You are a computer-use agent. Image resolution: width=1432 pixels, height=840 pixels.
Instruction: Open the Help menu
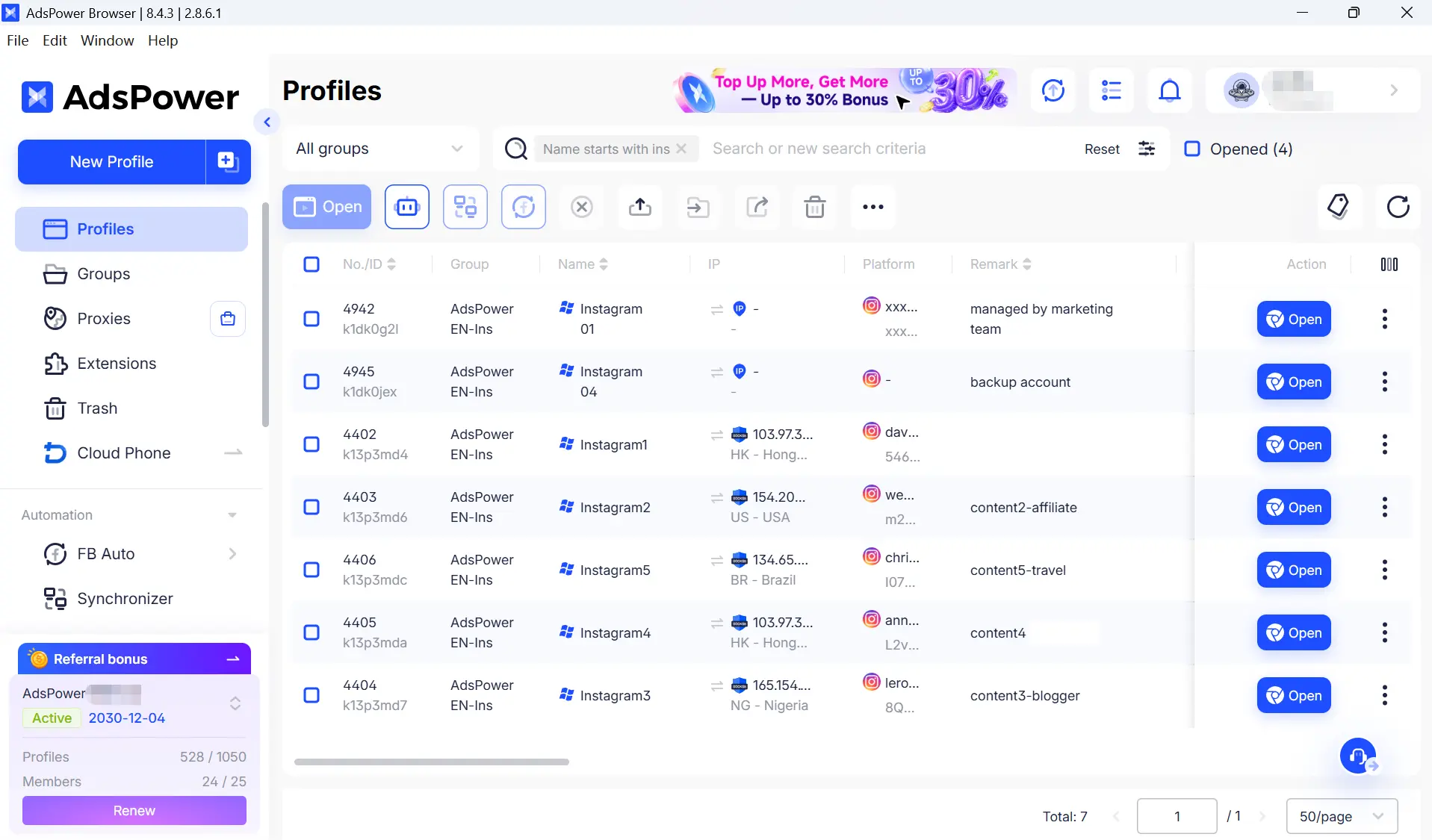pyautogui.click(x=163, y=40)
